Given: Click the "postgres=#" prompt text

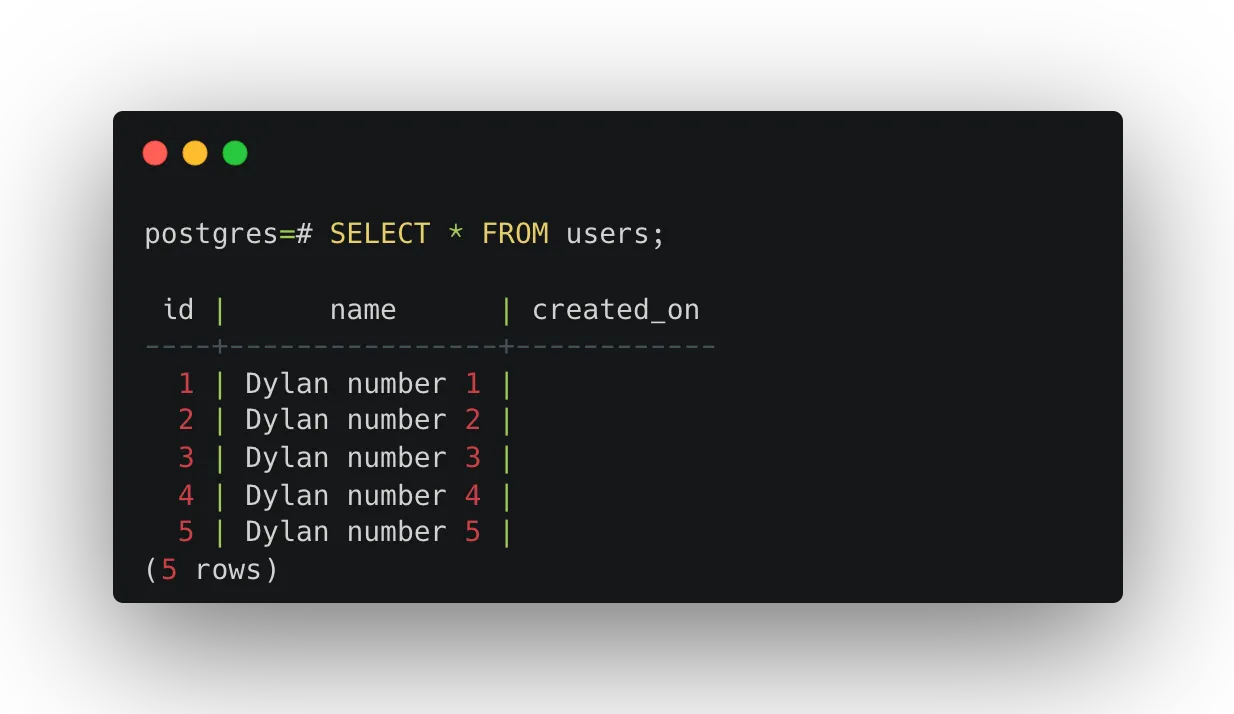Looking at the screenshot, I should 228,234.
